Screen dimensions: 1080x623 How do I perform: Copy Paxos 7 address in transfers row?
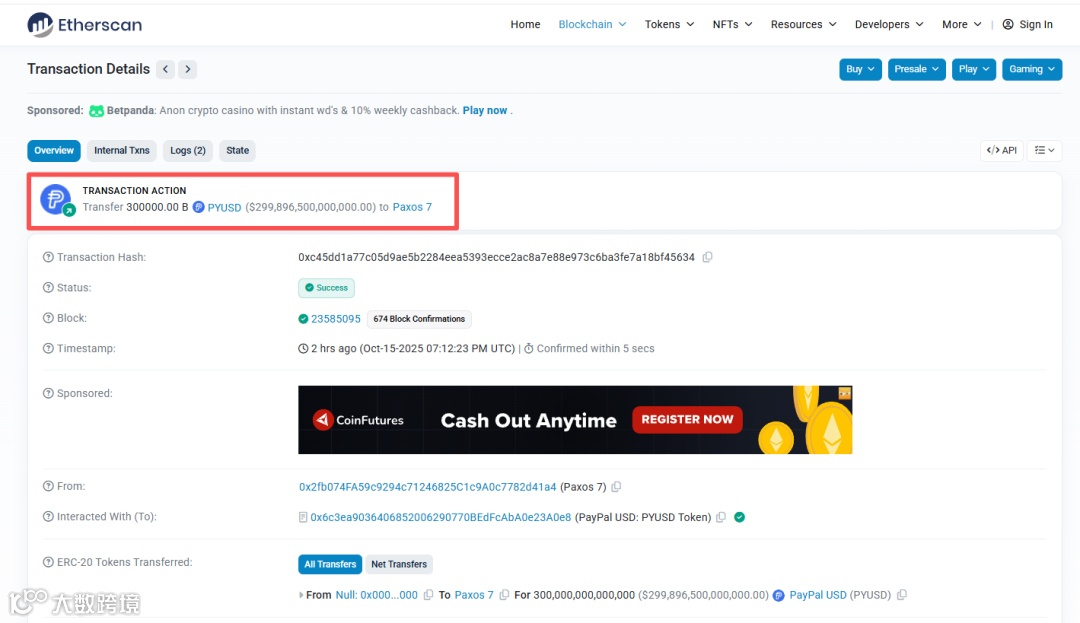pos(504,595)
